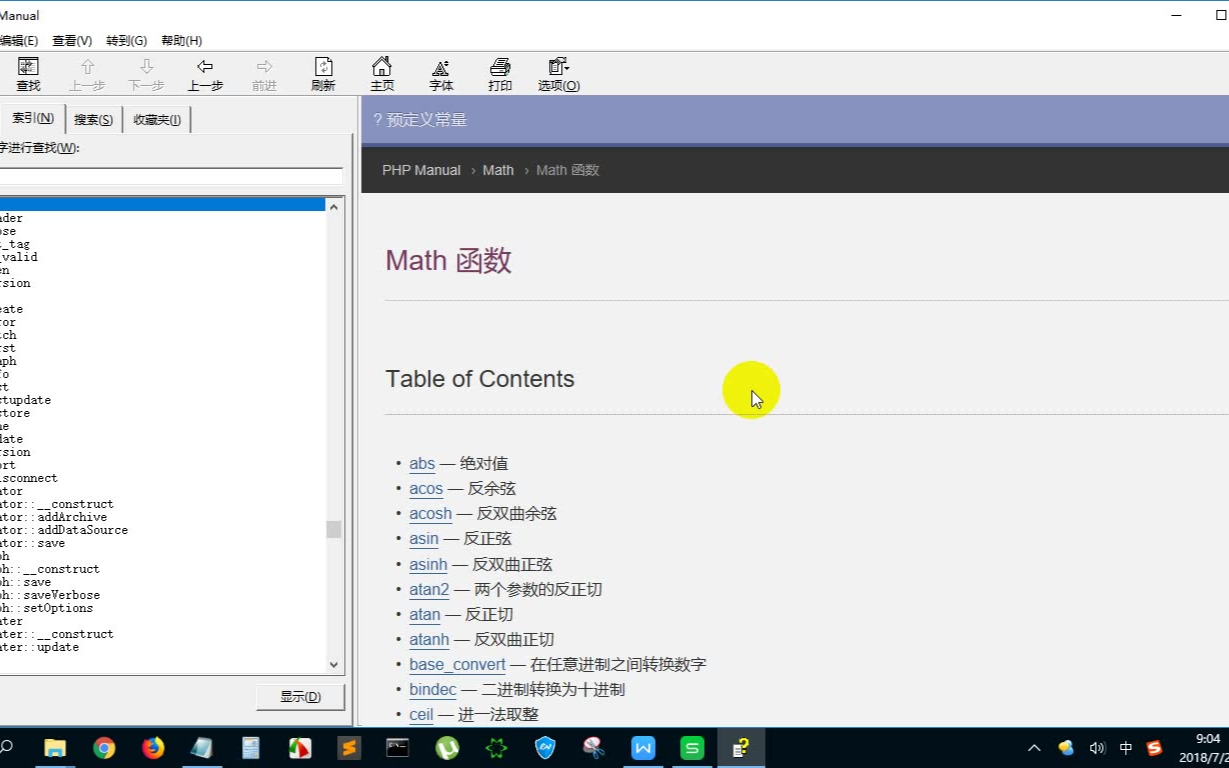Viewport: 1229px width, 768px height.
Task: Open WPS Writer from the taskbar
Action: coord(643,747)
